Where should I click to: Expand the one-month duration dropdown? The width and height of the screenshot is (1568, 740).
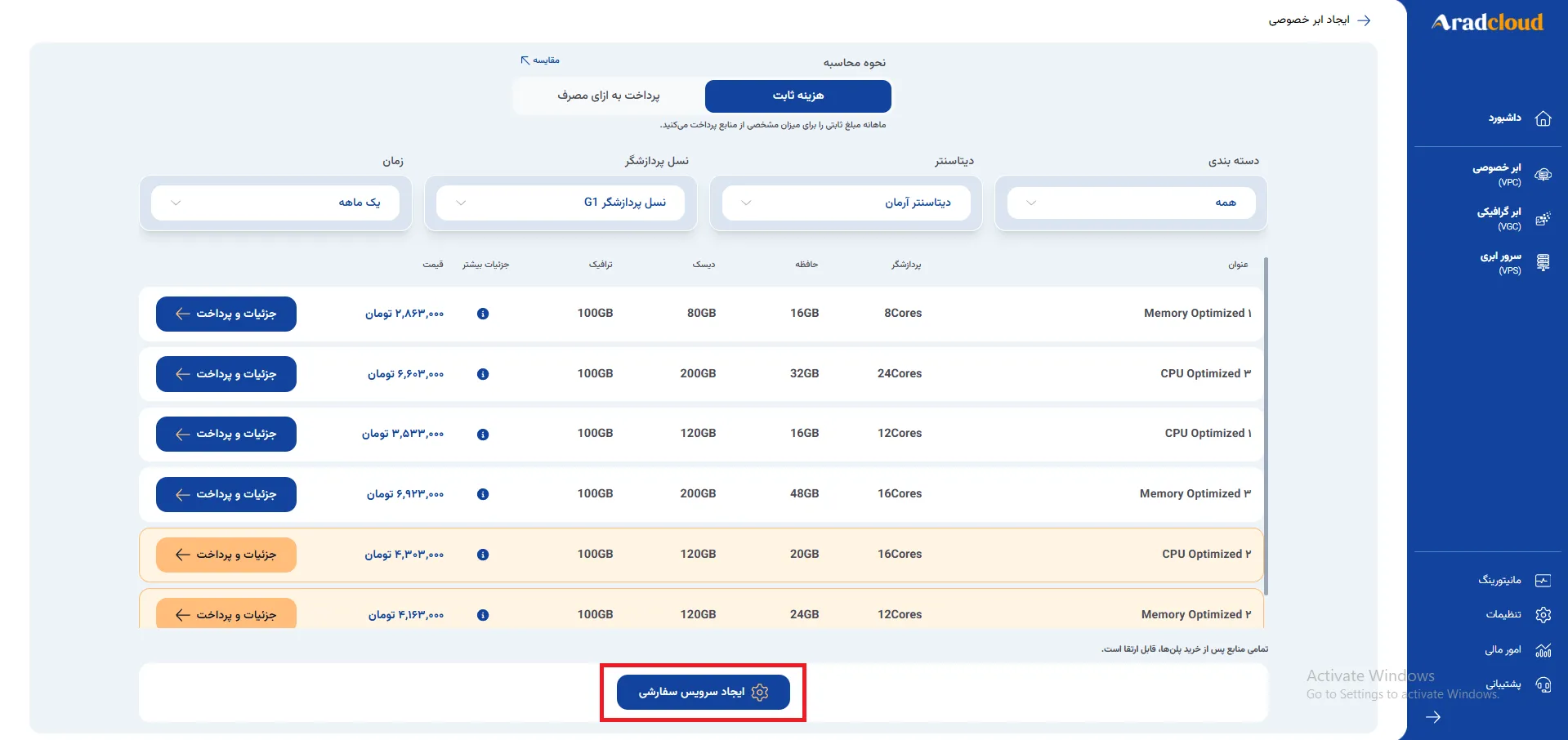pos(275,203)
